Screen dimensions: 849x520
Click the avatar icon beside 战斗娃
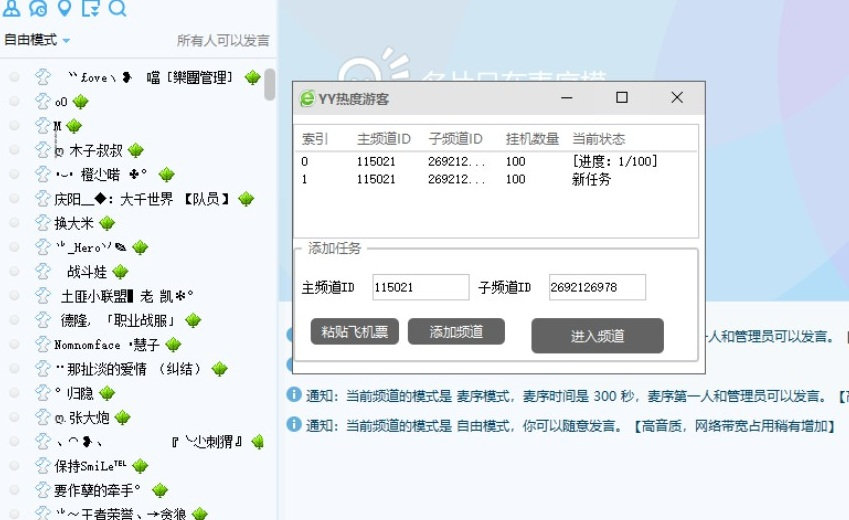(x=42, y=271)
